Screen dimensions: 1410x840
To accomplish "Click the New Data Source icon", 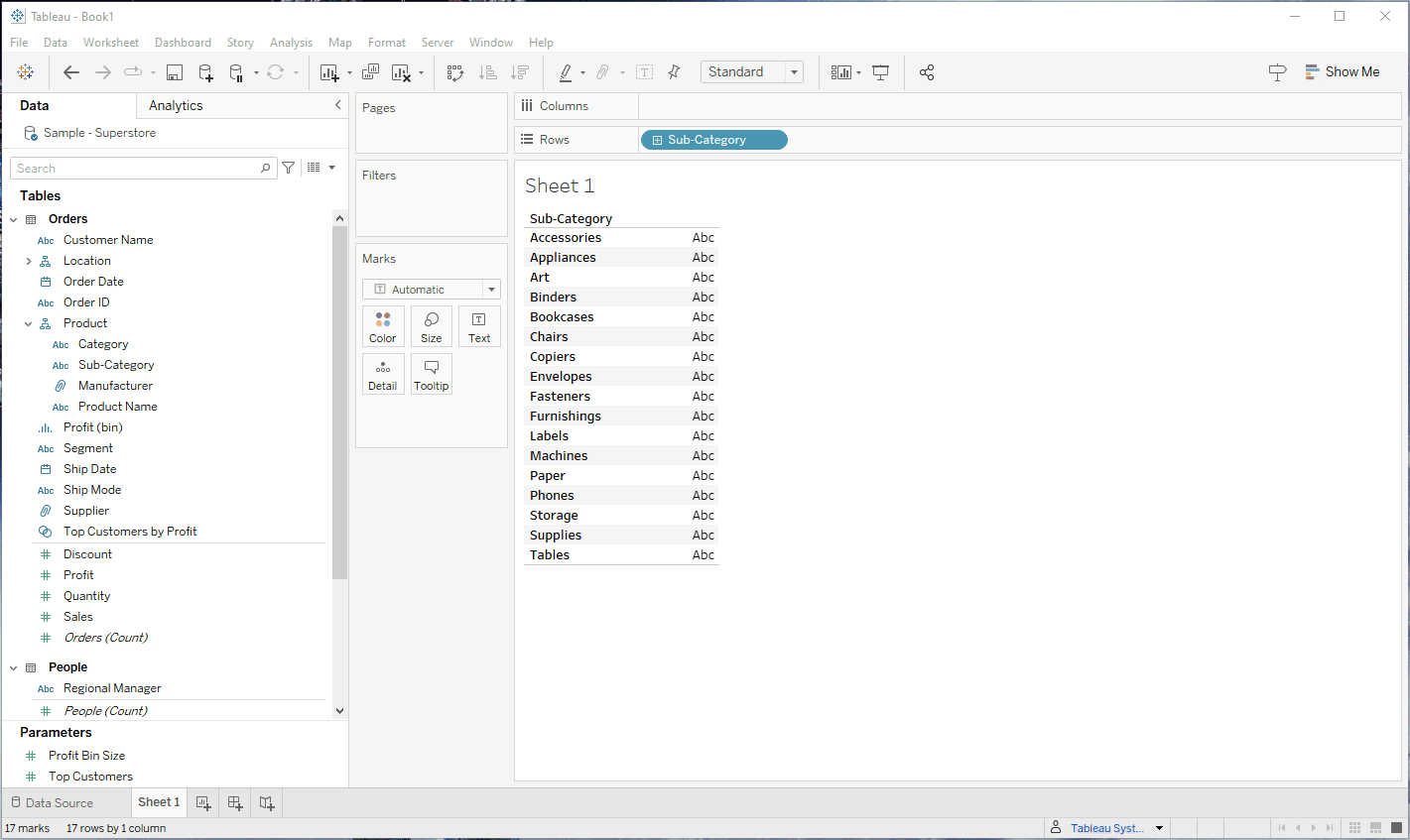I will (x=205, y=72).
